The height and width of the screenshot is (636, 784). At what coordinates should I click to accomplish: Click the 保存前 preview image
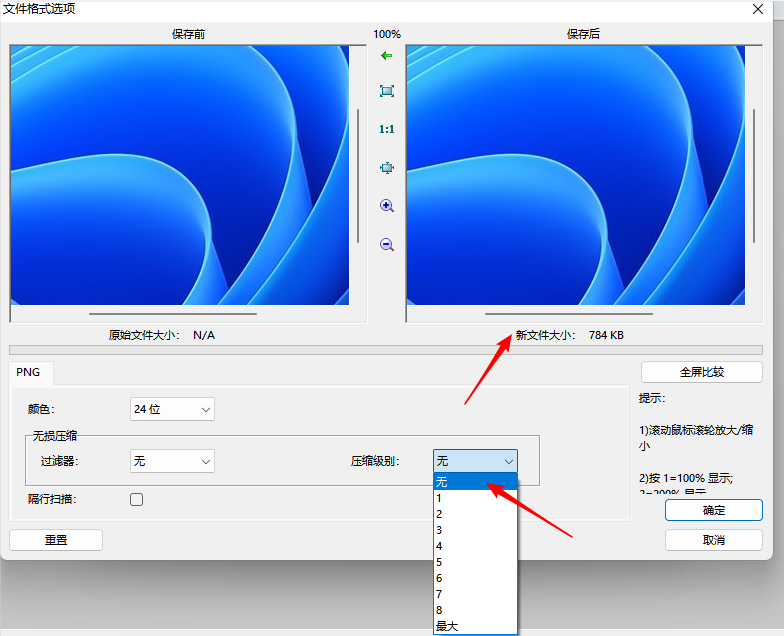click(180, 176)
